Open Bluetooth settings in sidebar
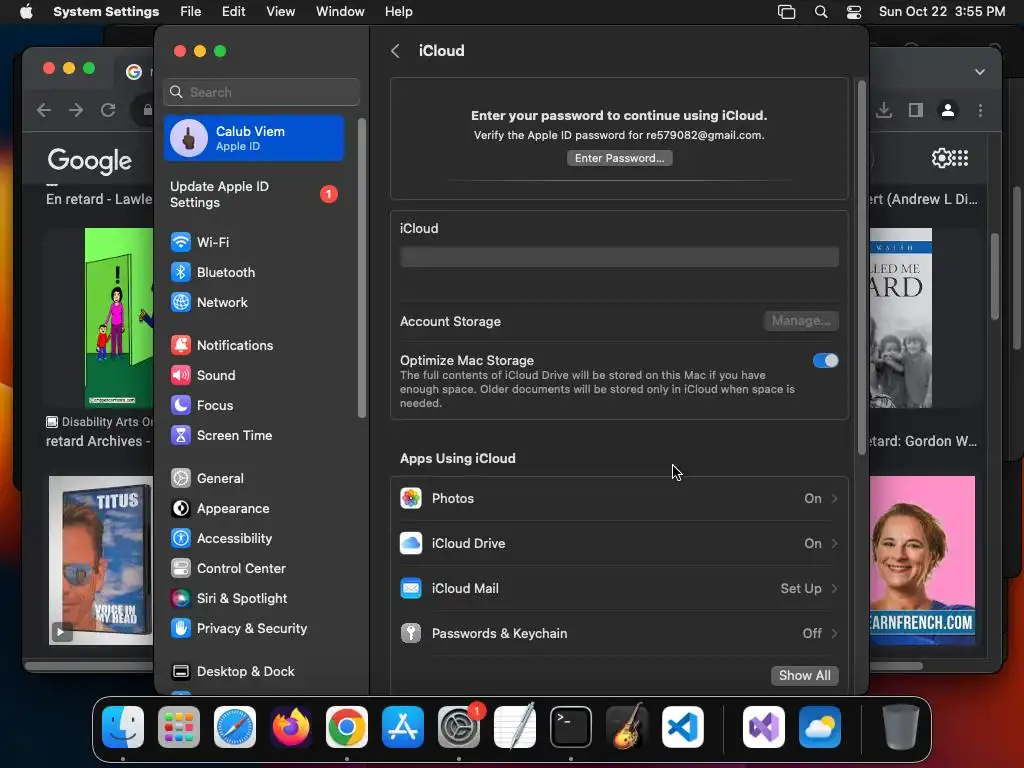 (253, 272)
